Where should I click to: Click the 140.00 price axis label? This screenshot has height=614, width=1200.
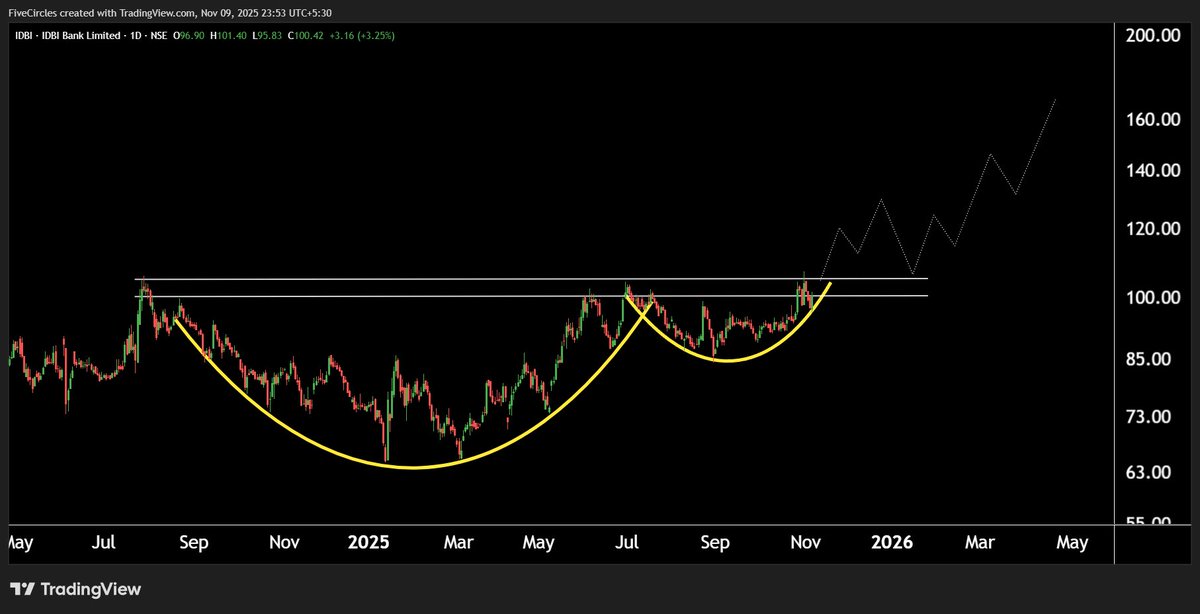coord(1154,171)
